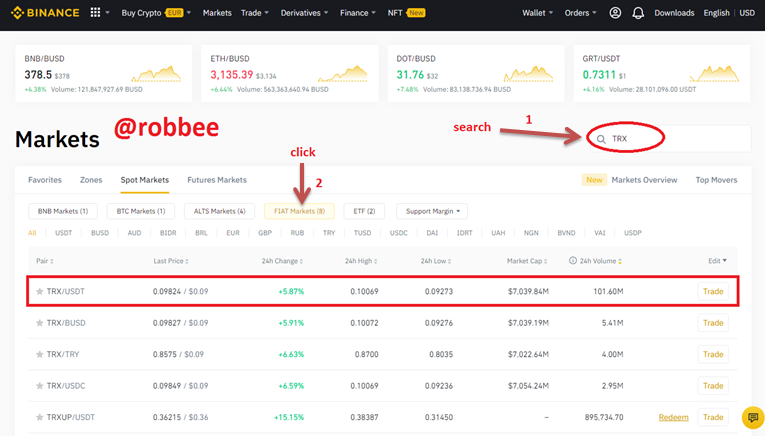Select ETF (2) filter
Screen dimensions: 765x437
point(364,211)
